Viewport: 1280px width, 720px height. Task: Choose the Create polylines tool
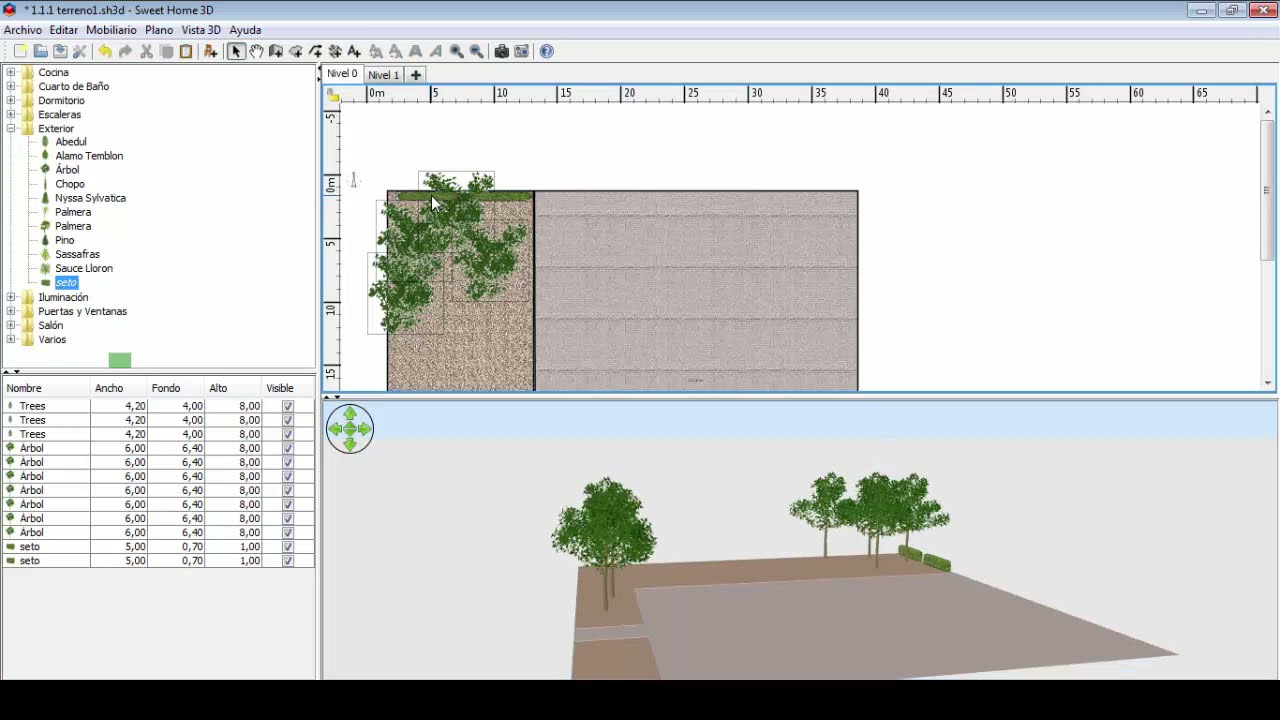(x=316, y=51)
